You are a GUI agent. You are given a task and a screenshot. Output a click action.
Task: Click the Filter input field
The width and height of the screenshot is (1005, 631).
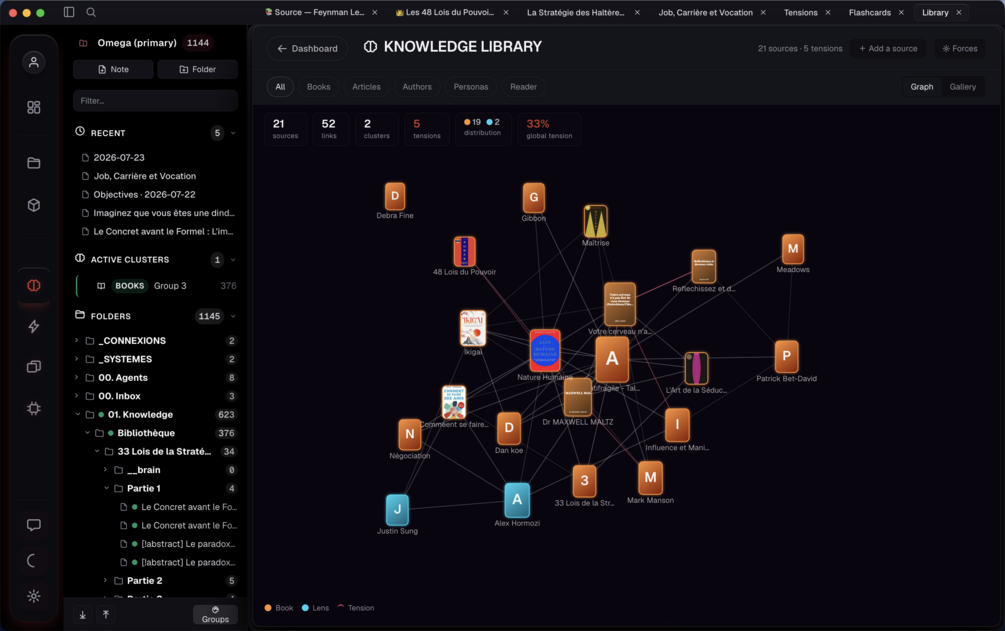(x=155, y=101)
